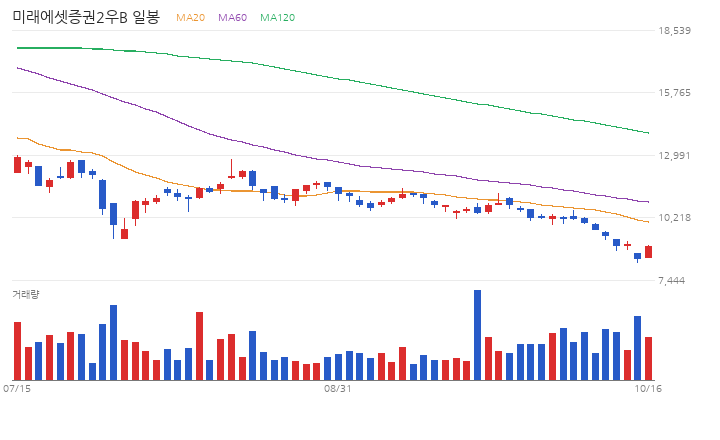
Task: Click the first red volume bar at 07/15
Action: pos(17,351)
